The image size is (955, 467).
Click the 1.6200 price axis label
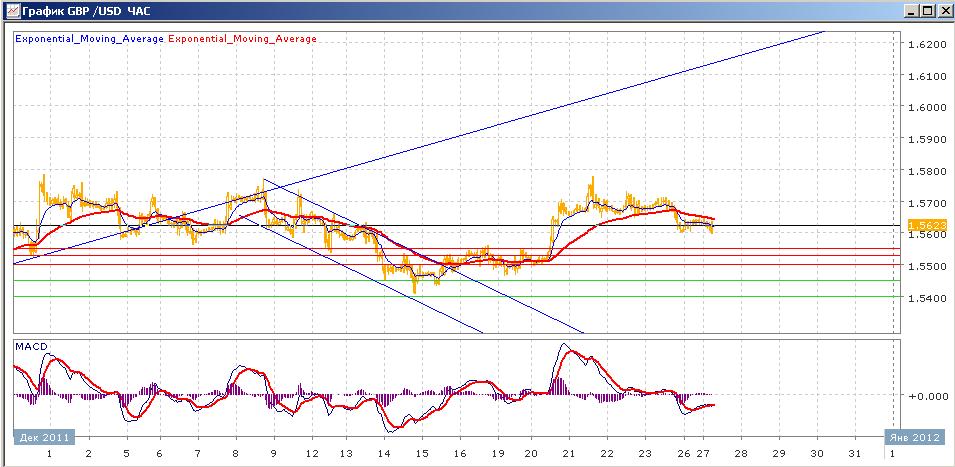925,44
